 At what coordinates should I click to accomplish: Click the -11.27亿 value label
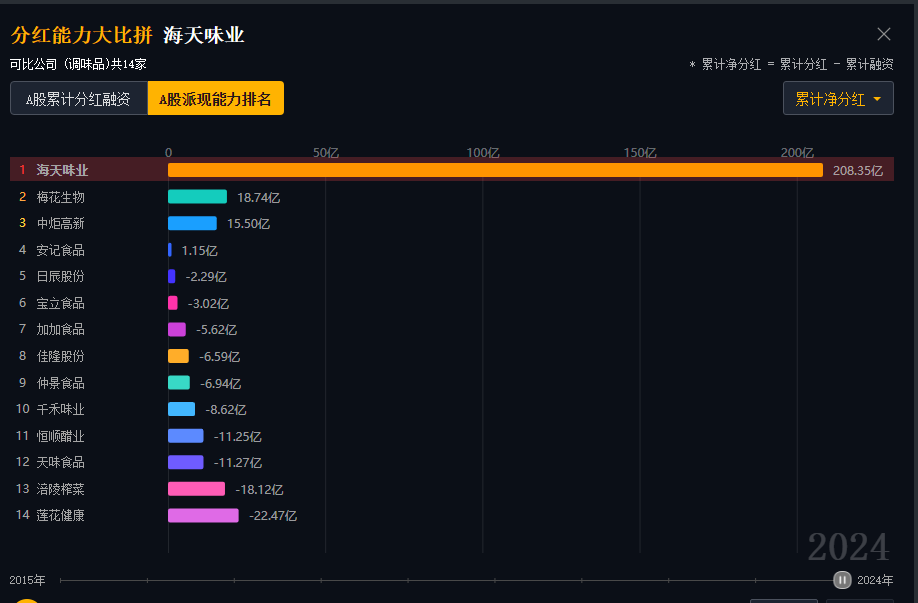(238, 463)
